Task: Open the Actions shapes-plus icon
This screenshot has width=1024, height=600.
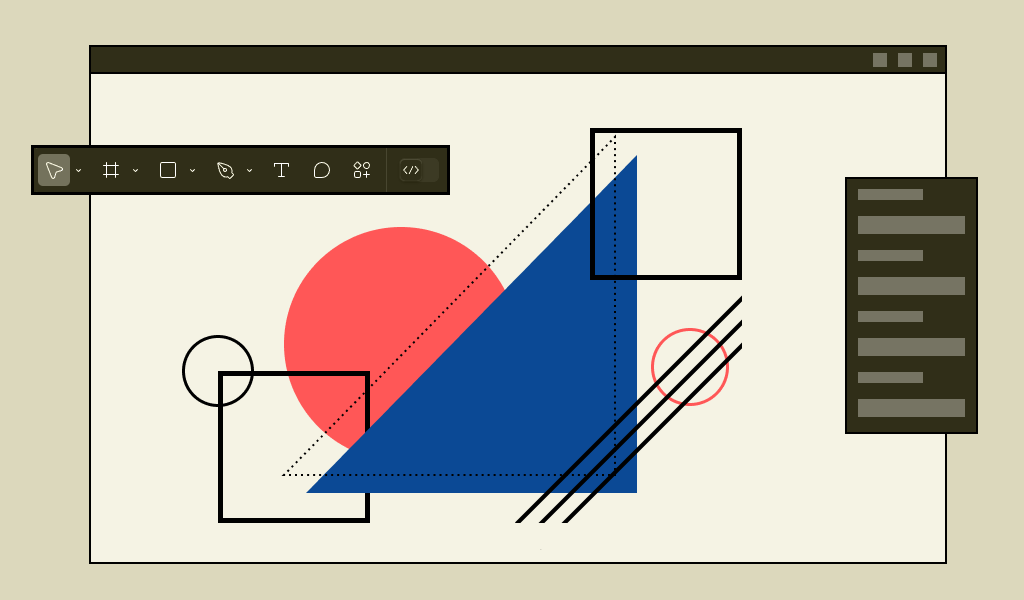Action: pyautogui.click(x=362, y=170)
